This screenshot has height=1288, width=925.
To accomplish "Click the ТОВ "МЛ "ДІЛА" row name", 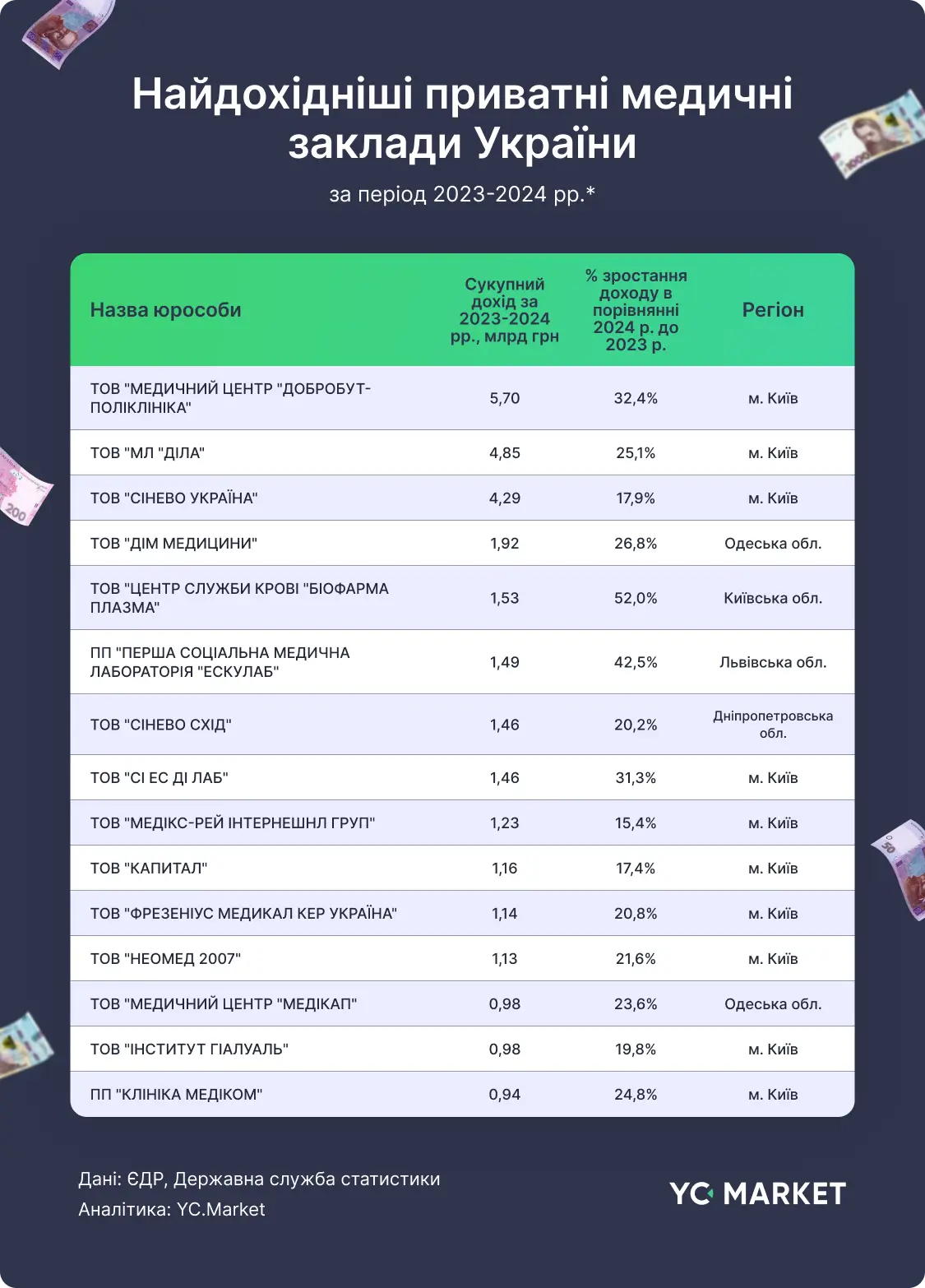I will pos(147,453).
